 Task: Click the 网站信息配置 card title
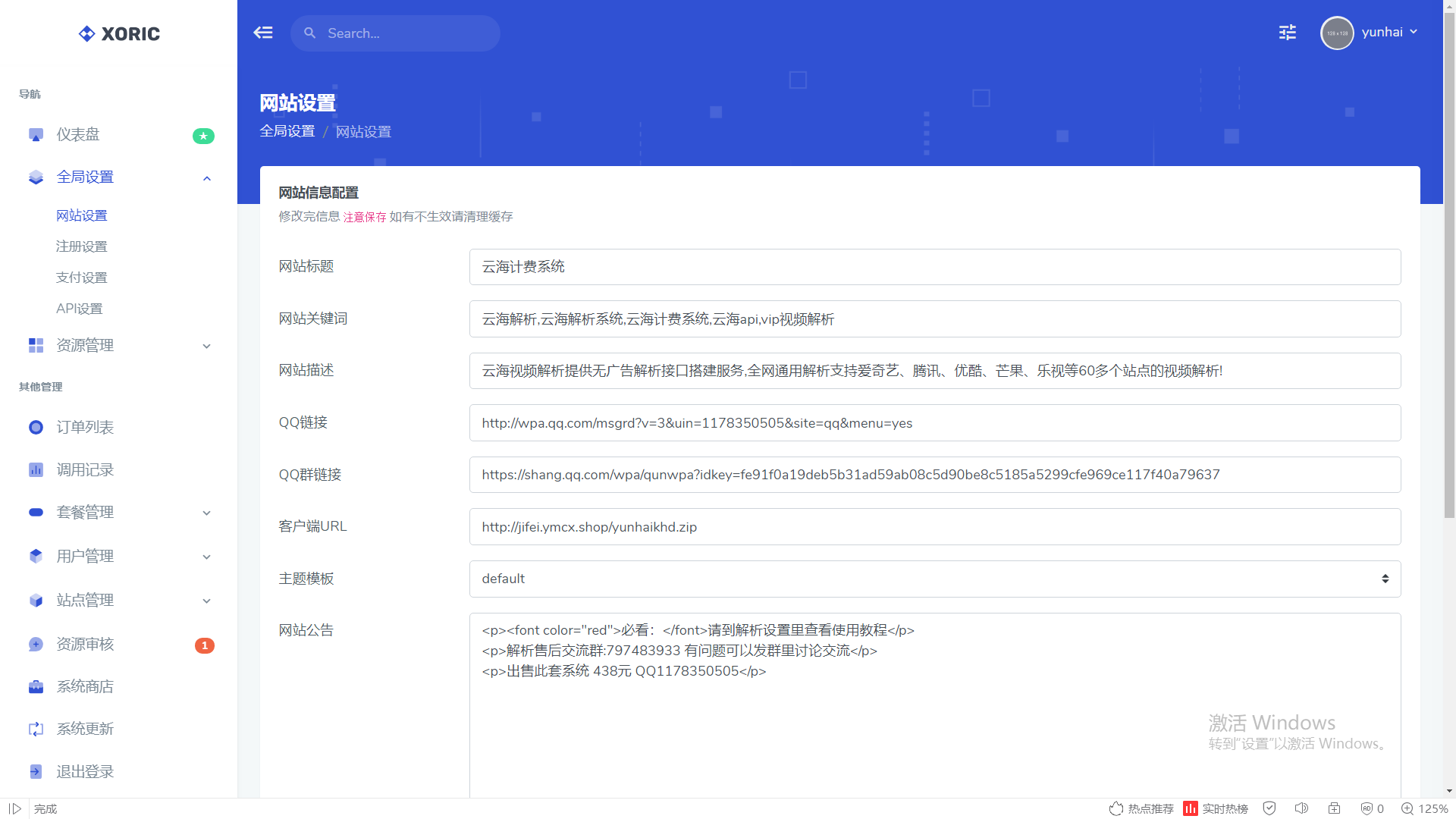tap(318, 193)
